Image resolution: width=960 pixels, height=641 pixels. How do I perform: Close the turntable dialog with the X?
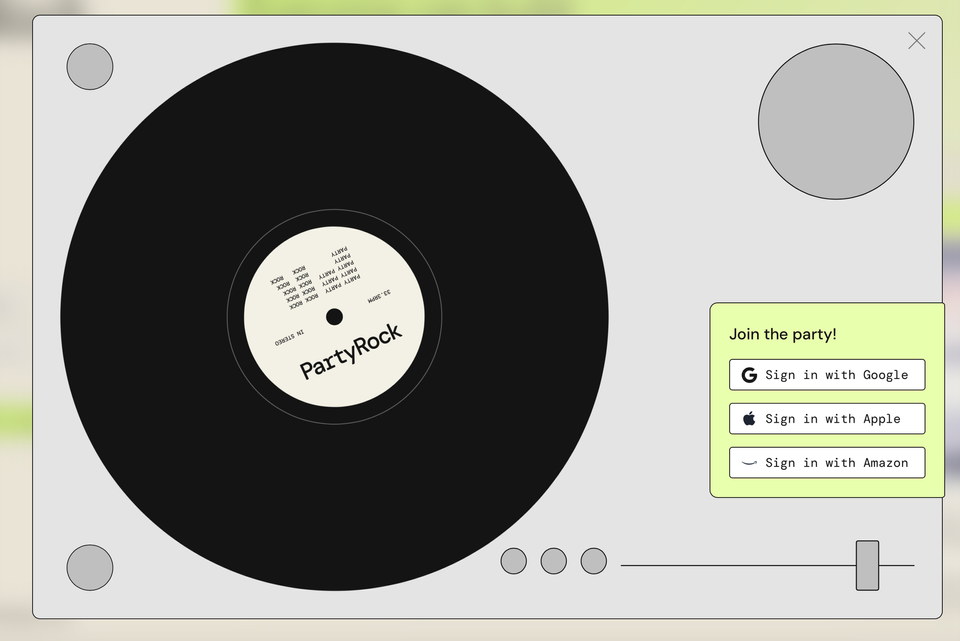917,41
